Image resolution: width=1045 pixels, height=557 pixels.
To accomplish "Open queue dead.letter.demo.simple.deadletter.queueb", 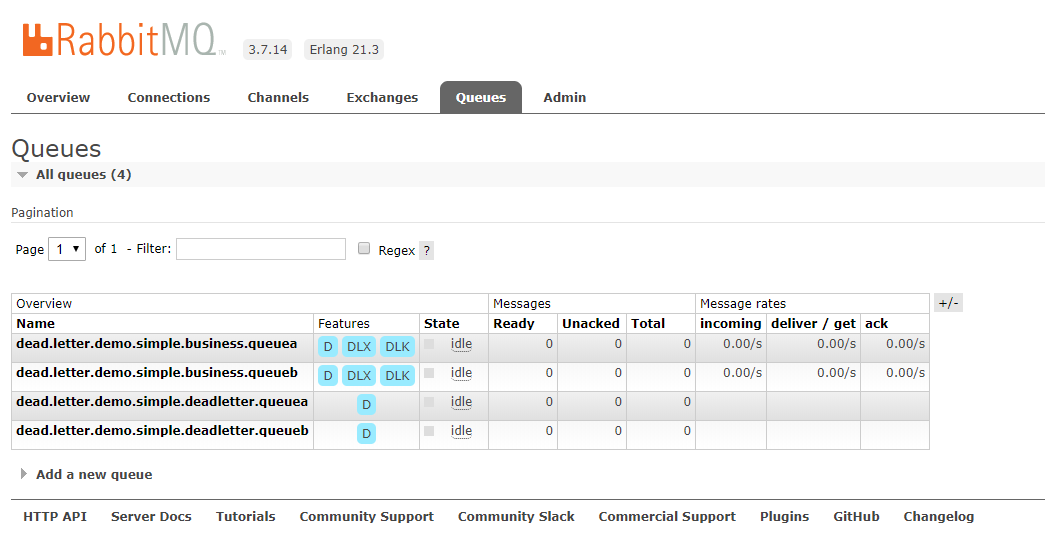I will pos(162,430).
